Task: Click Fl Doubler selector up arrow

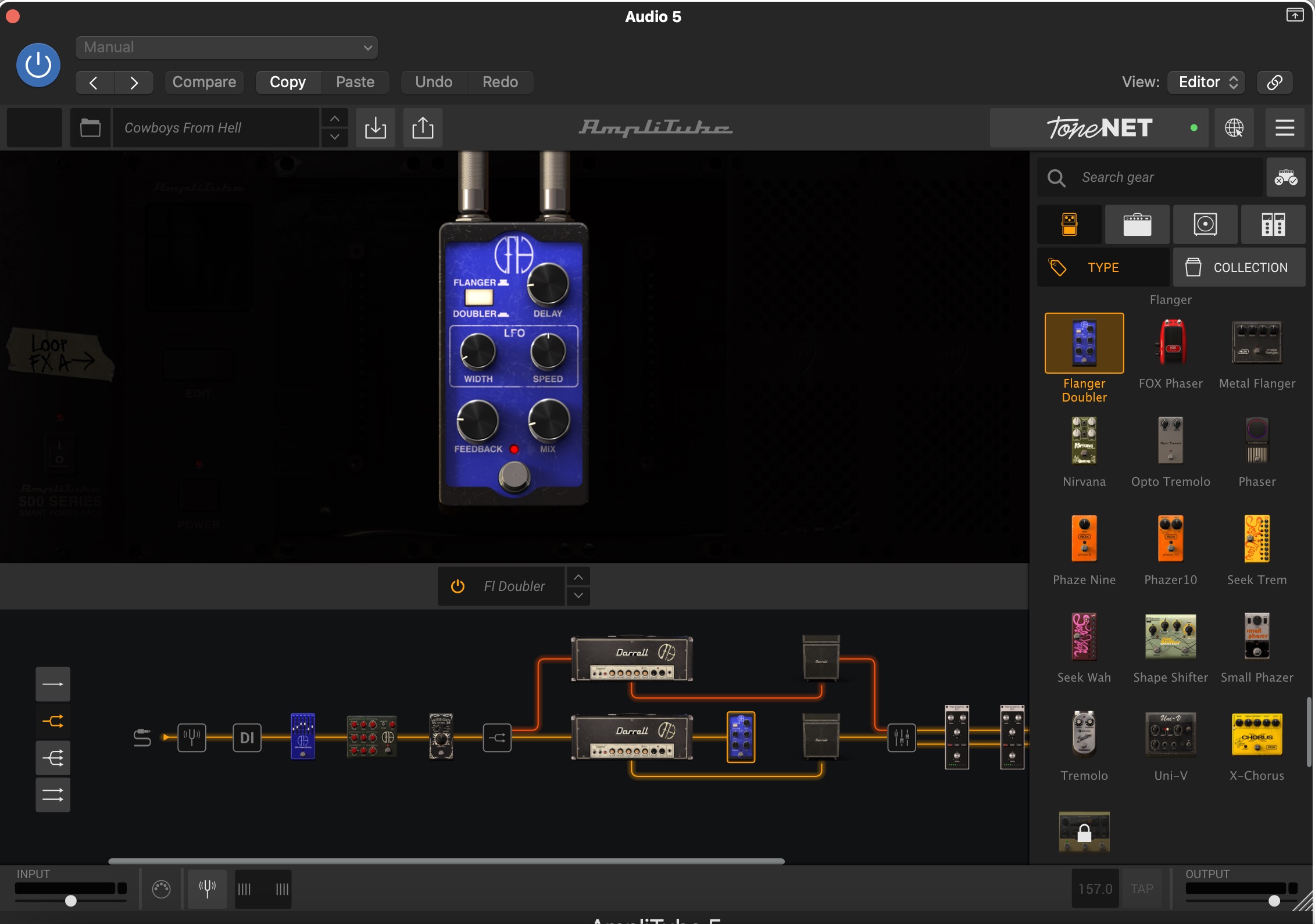Action: tap(578, 577)
